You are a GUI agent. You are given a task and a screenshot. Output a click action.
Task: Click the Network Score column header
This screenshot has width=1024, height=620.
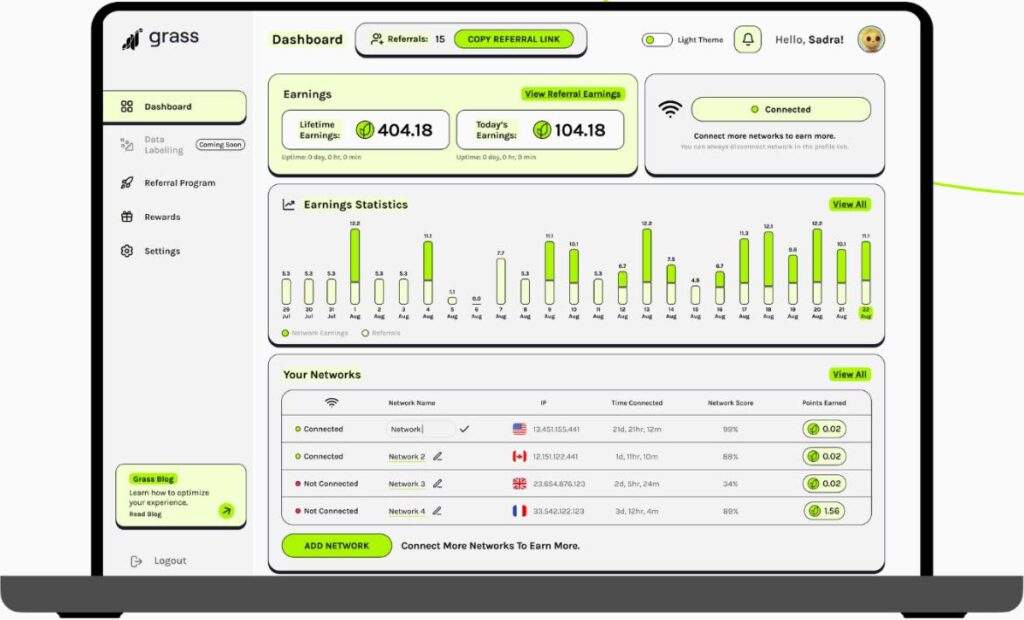tap(730, 403)
